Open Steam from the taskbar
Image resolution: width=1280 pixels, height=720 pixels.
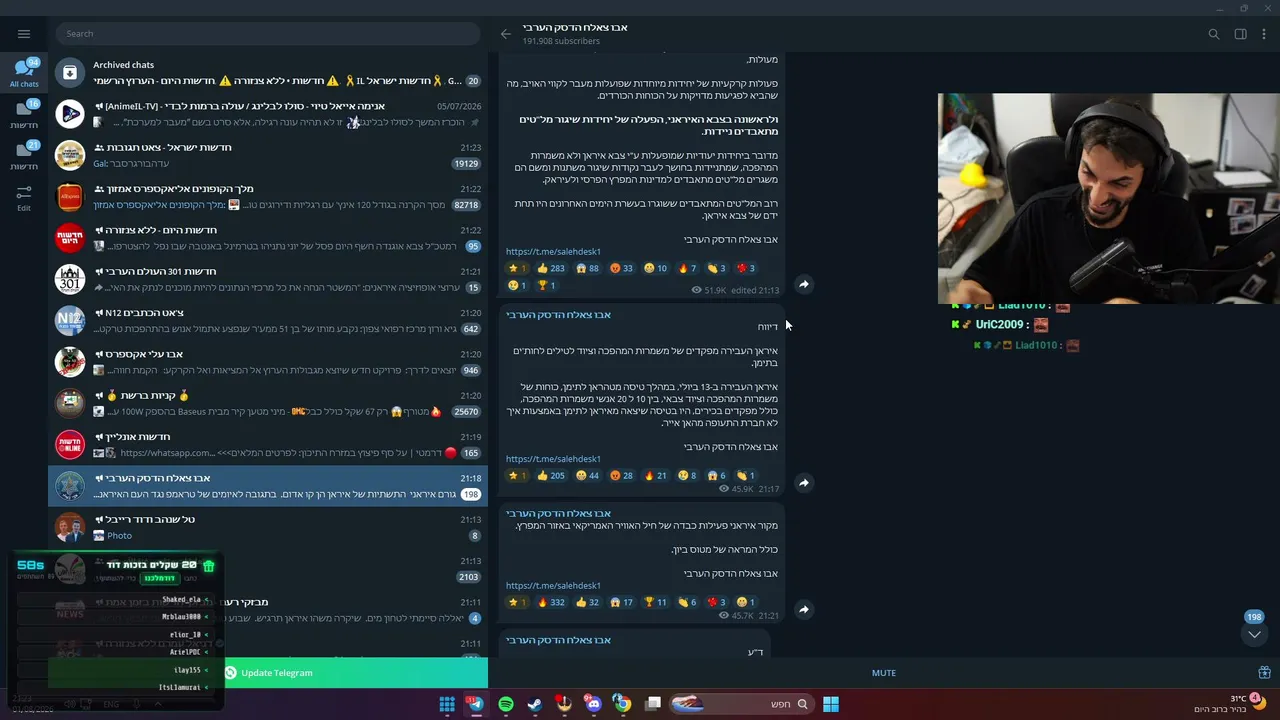(x=535, y=704)
